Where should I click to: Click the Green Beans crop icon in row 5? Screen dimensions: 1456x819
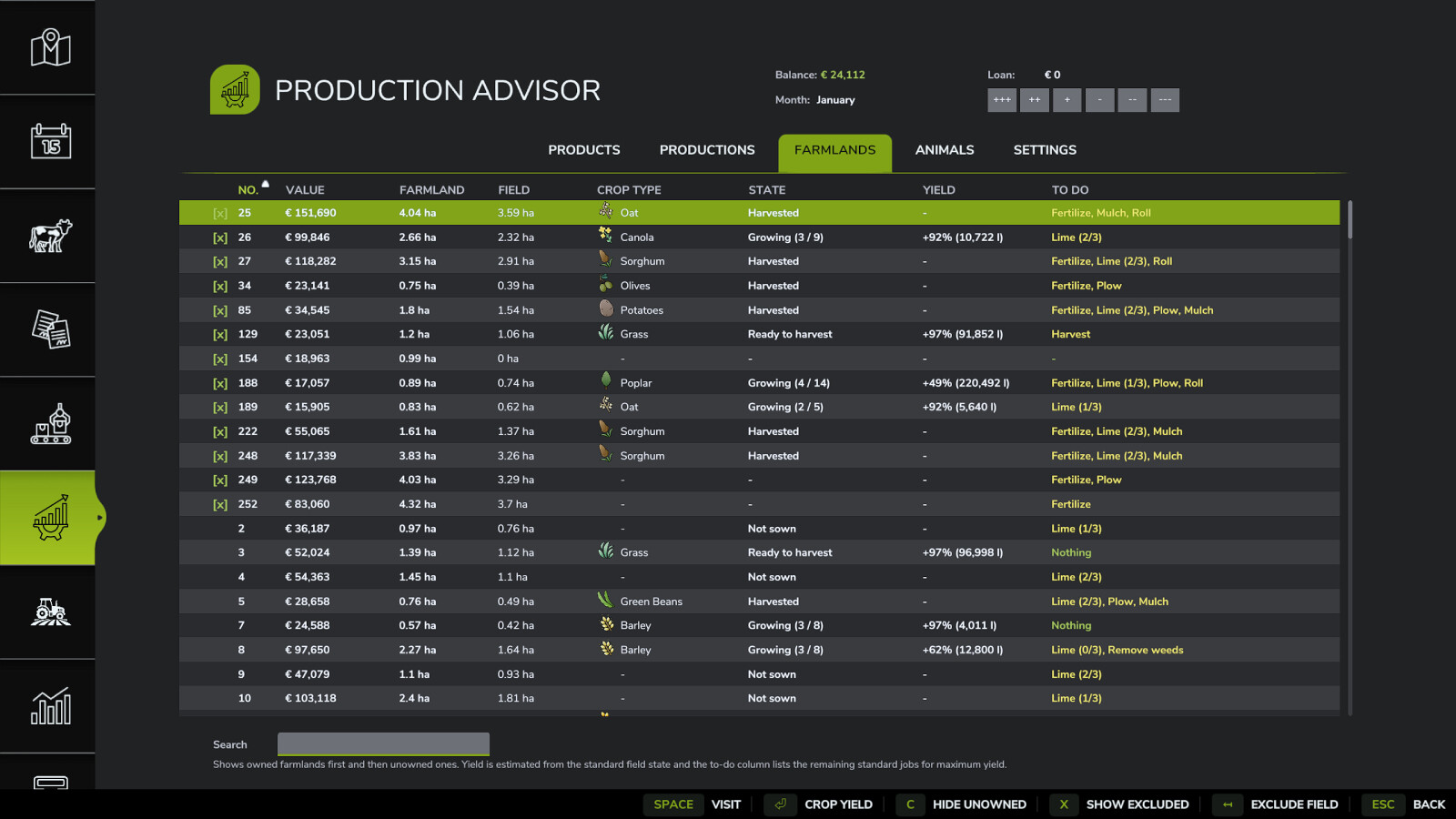(606, 600)
